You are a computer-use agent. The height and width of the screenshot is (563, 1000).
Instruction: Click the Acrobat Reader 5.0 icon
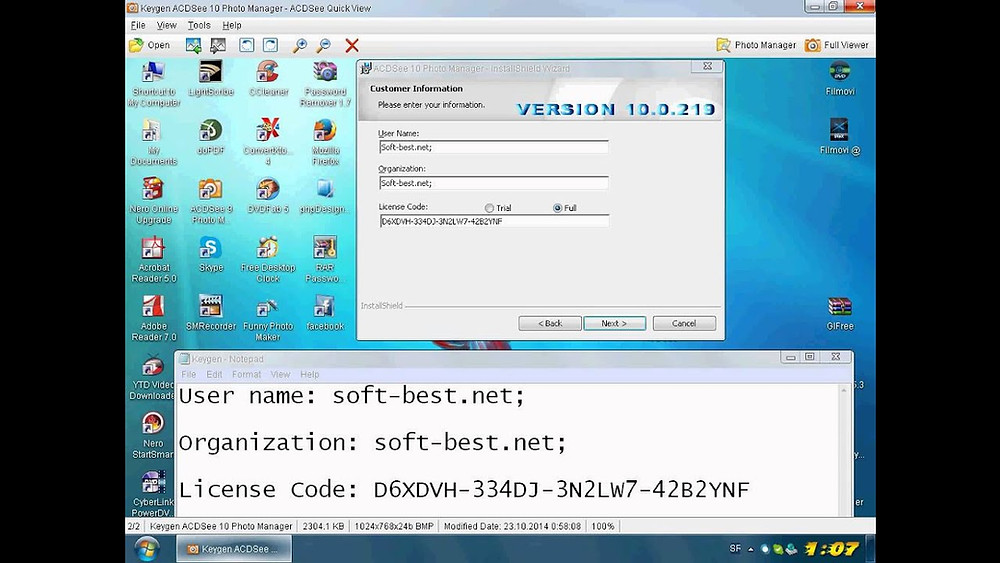pos(153,260)
